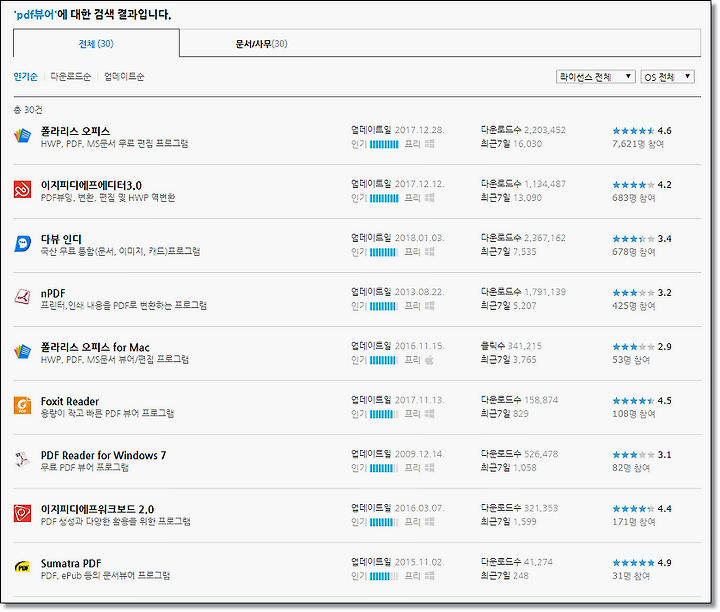This screenshot has width=720, height=612.
Task: Click download count 41,274
Action: [538, 562]
